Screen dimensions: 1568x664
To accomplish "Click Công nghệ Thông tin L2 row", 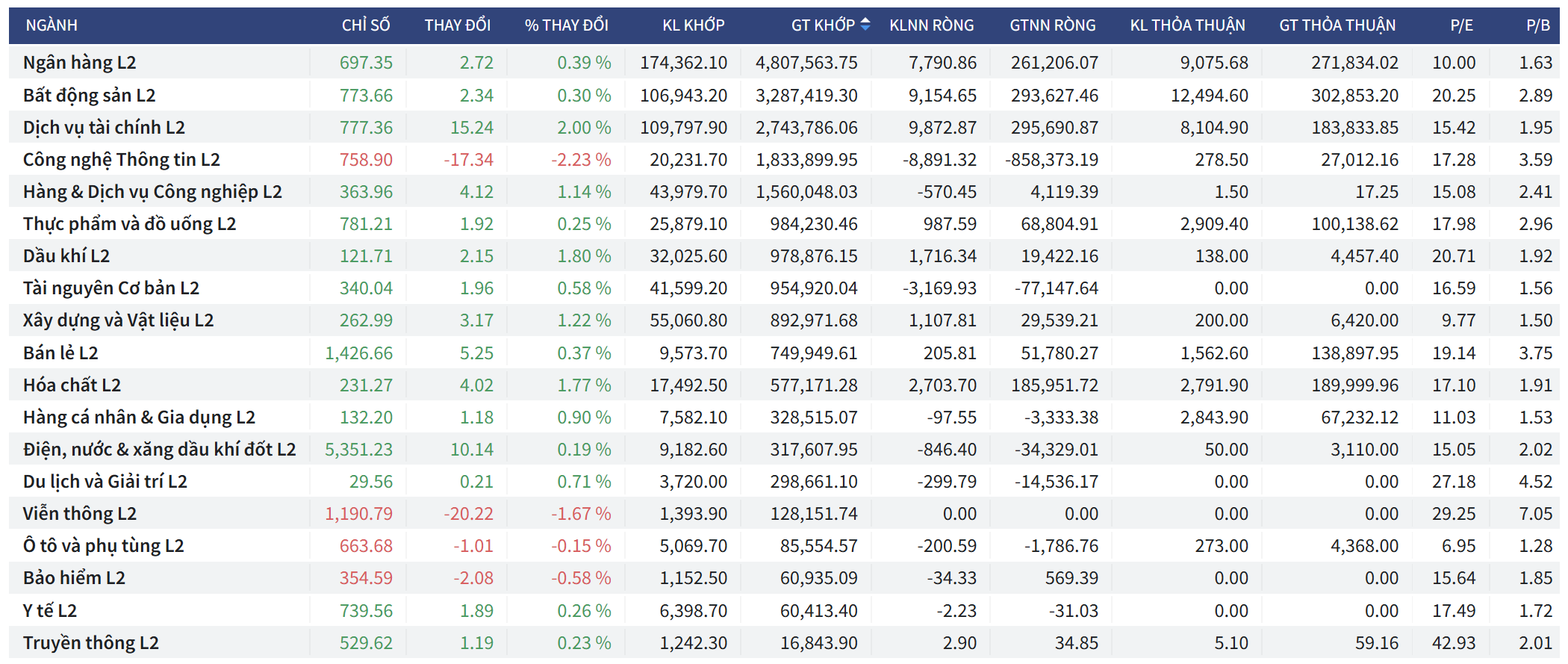I will click(x=122, y=160).
